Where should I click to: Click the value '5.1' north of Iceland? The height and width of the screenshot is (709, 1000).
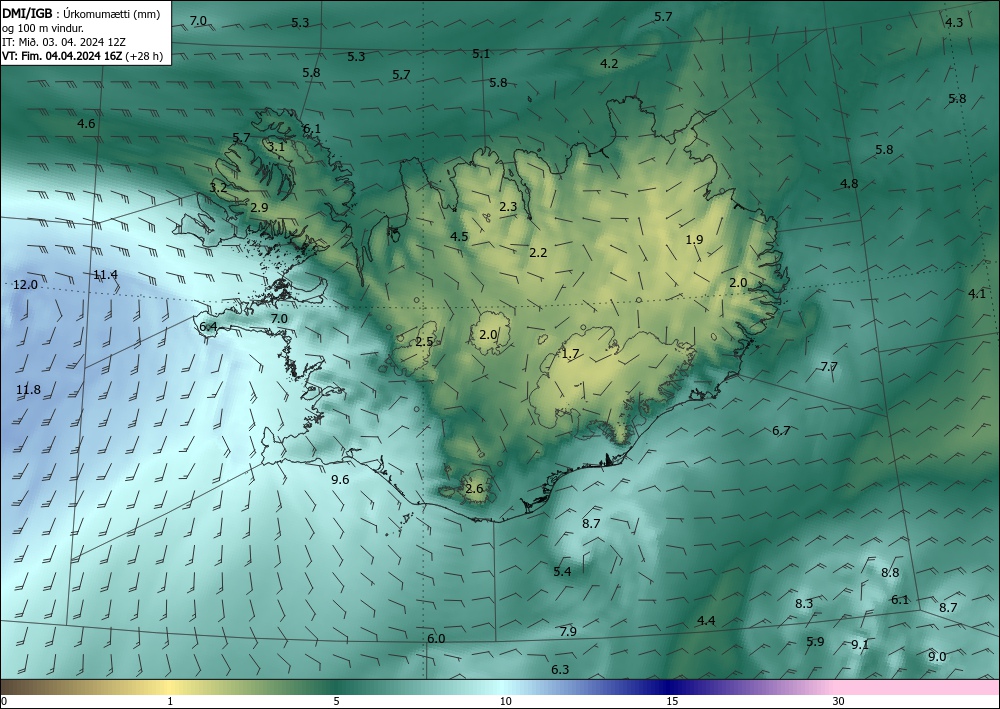point(481,54)
